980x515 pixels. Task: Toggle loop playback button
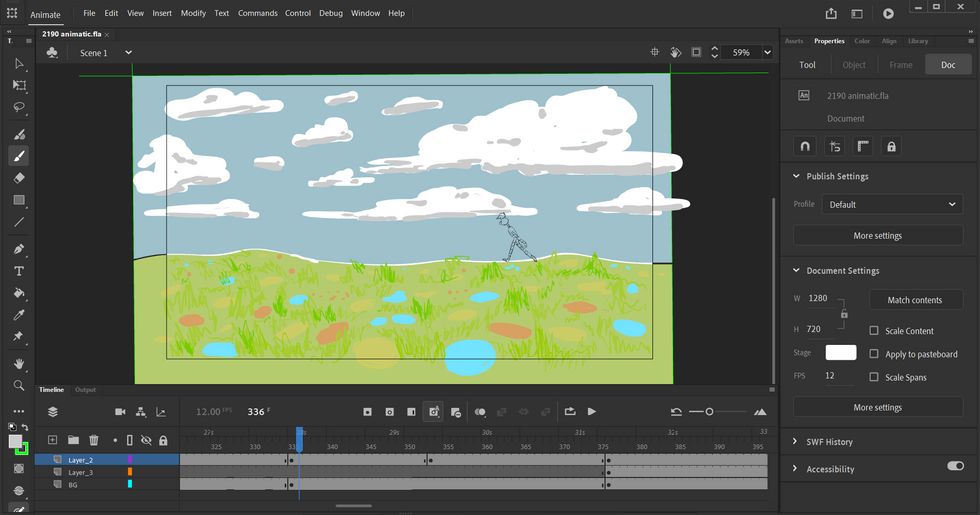click(x=569, y=412)
